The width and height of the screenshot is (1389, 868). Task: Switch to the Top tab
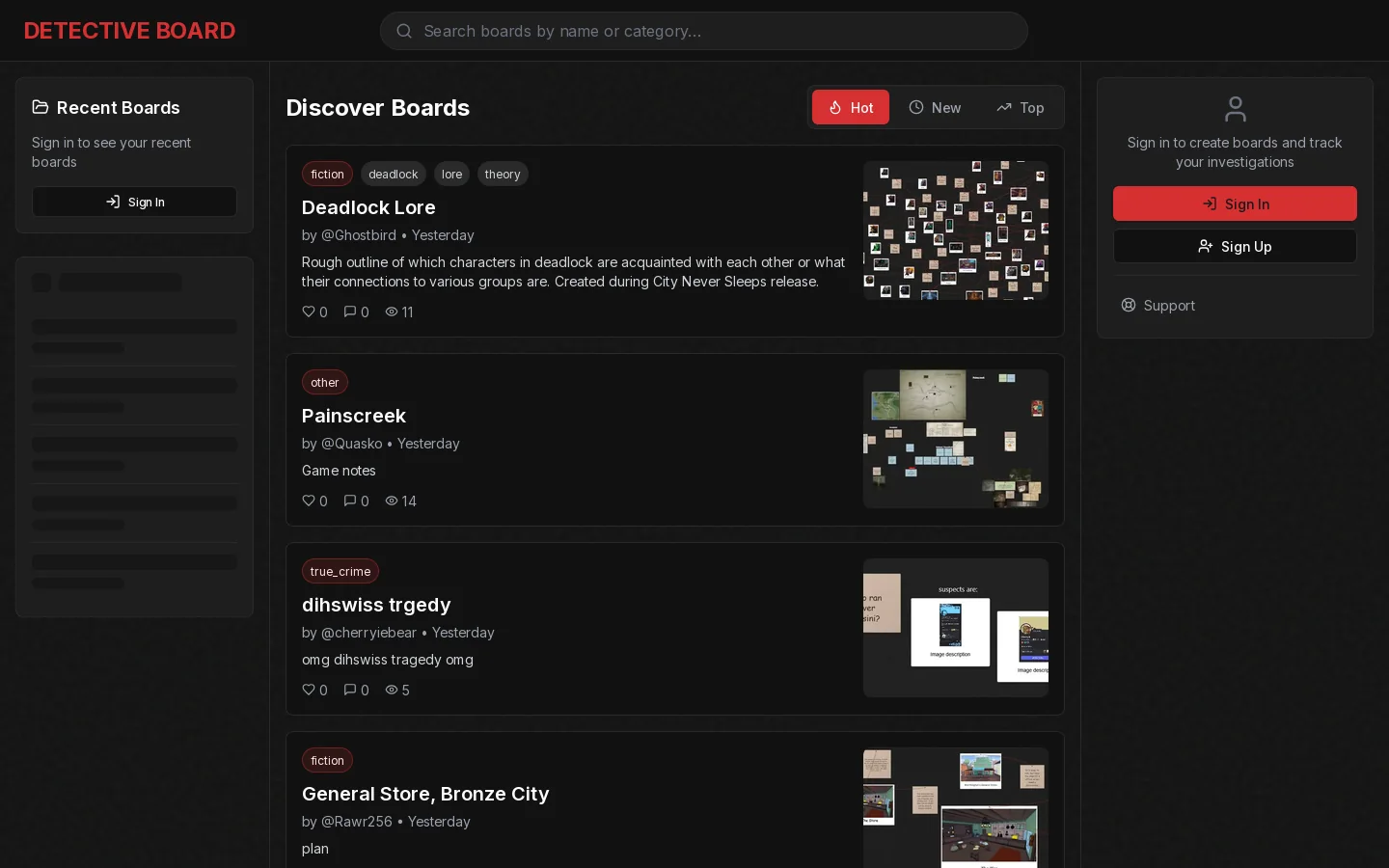tap(1020, 107)
